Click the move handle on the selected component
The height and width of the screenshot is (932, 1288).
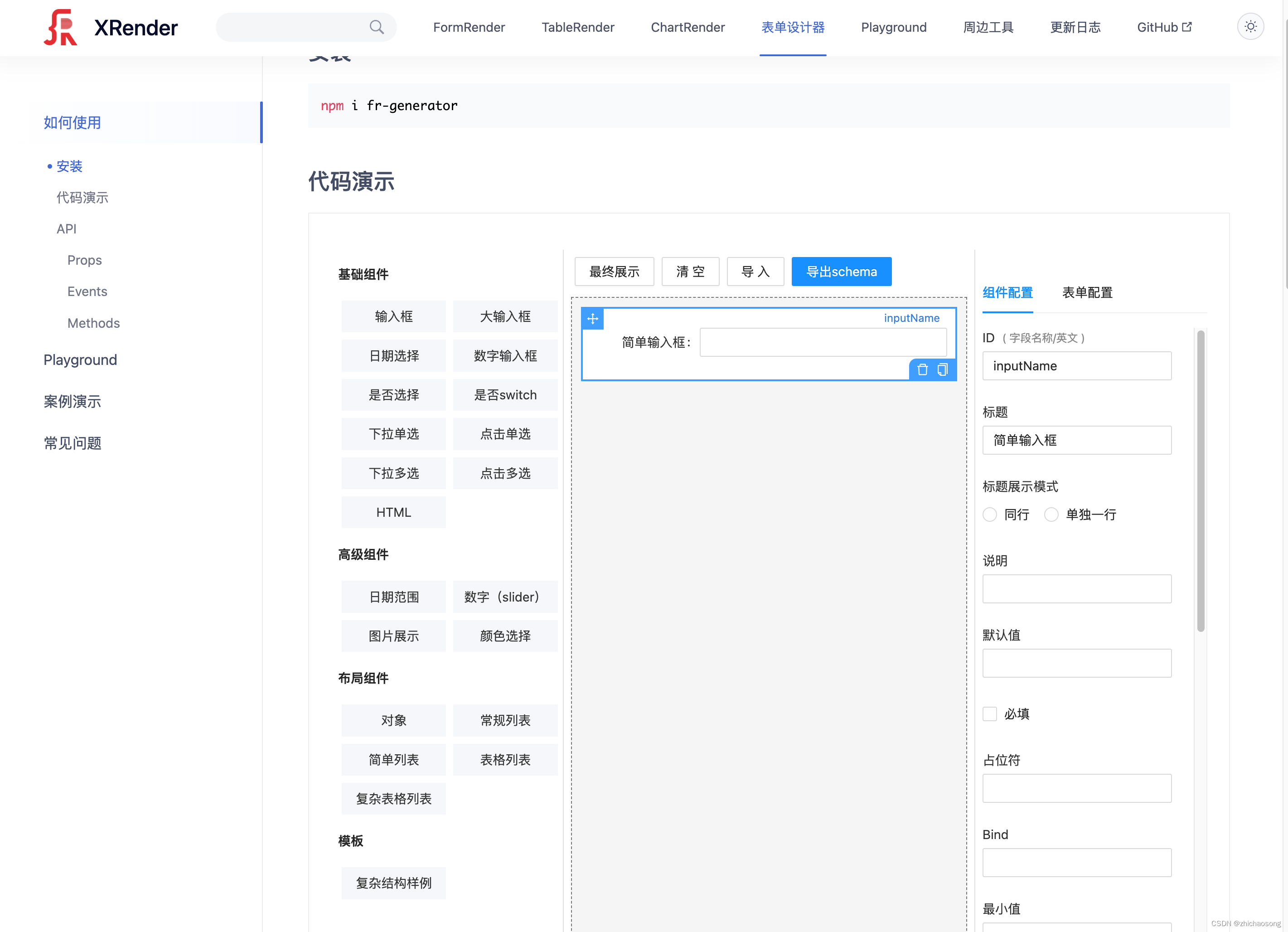pos(592,319)
